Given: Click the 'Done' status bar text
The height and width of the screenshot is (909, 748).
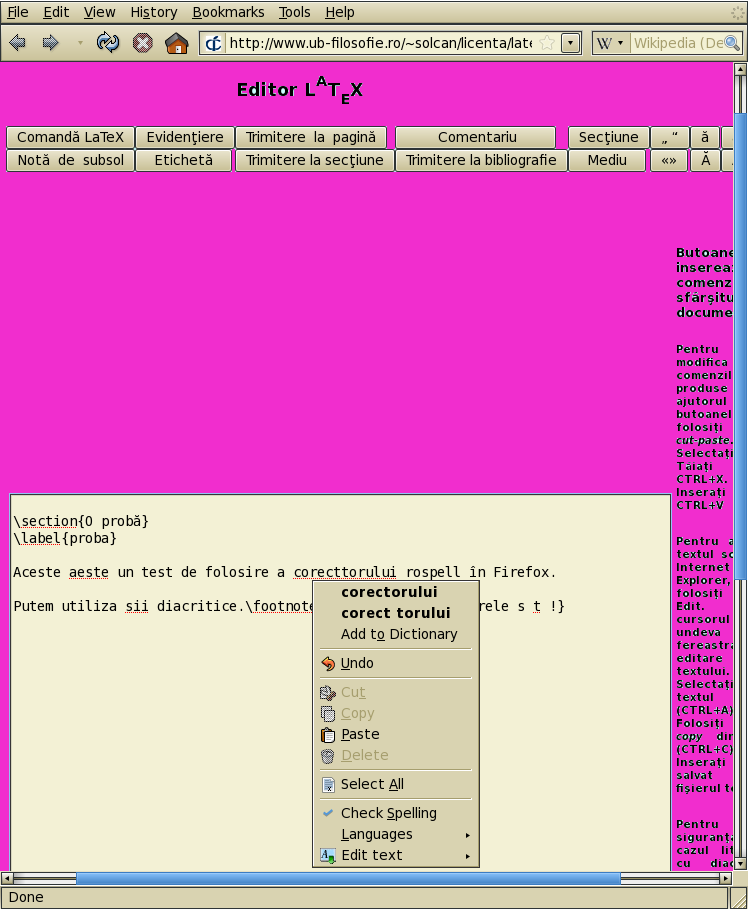Looking at the screenshot, I should pos(26,897).
